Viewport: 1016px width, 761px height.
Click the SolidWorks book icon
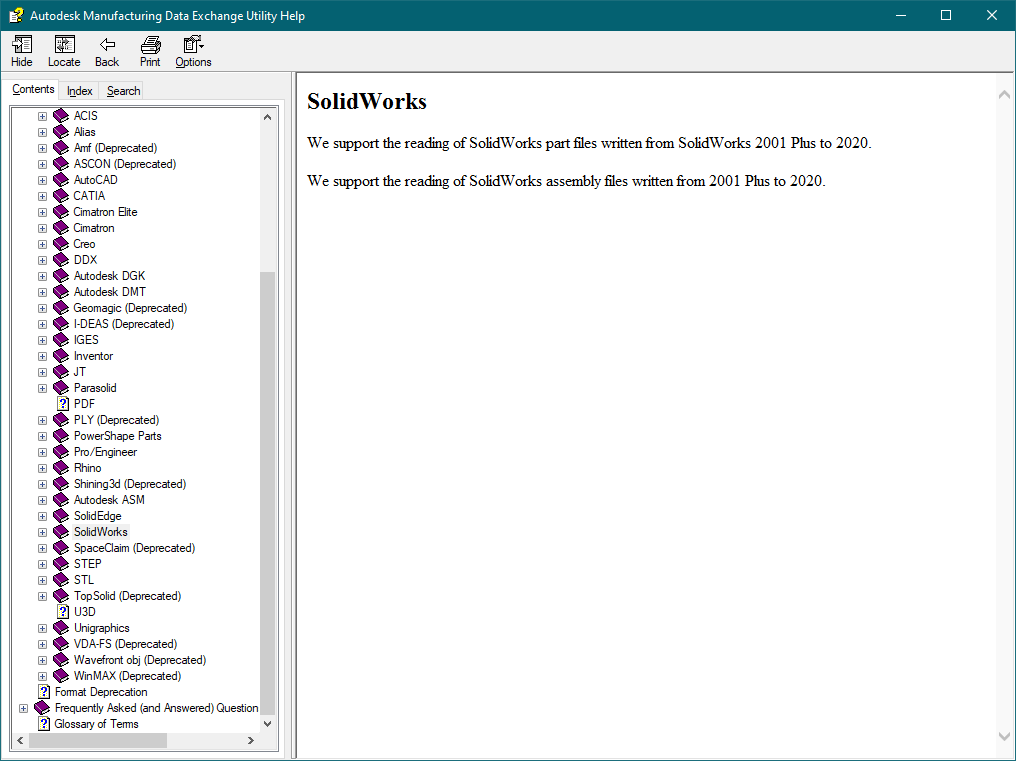coord(61,532)
